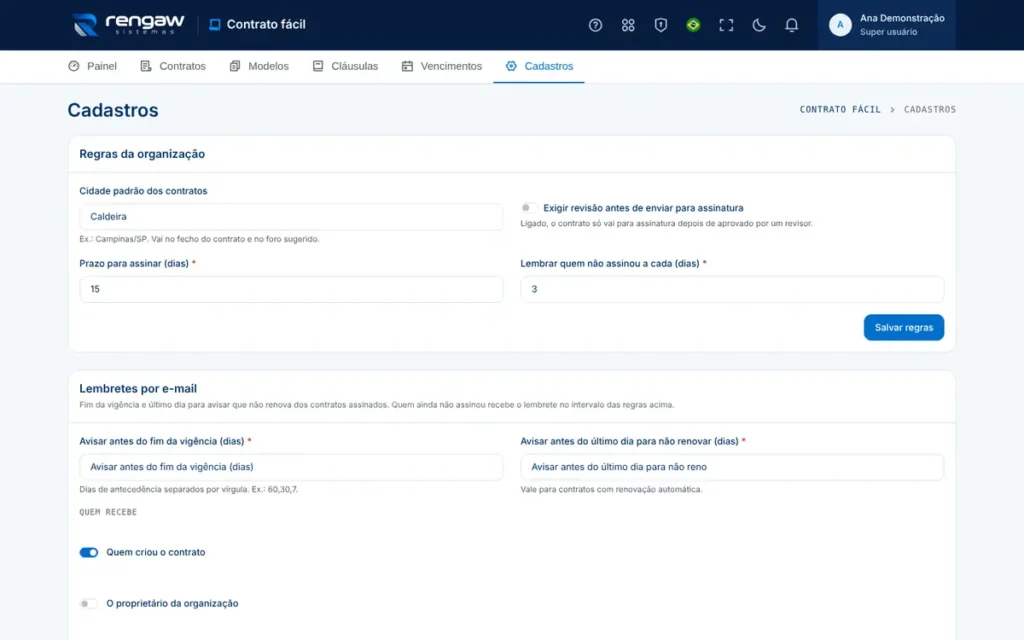The width and height of the screenshot is (1024, 640).
Task: Click the Lembretes por e-mail heading
Action: (x=138, y=389)
